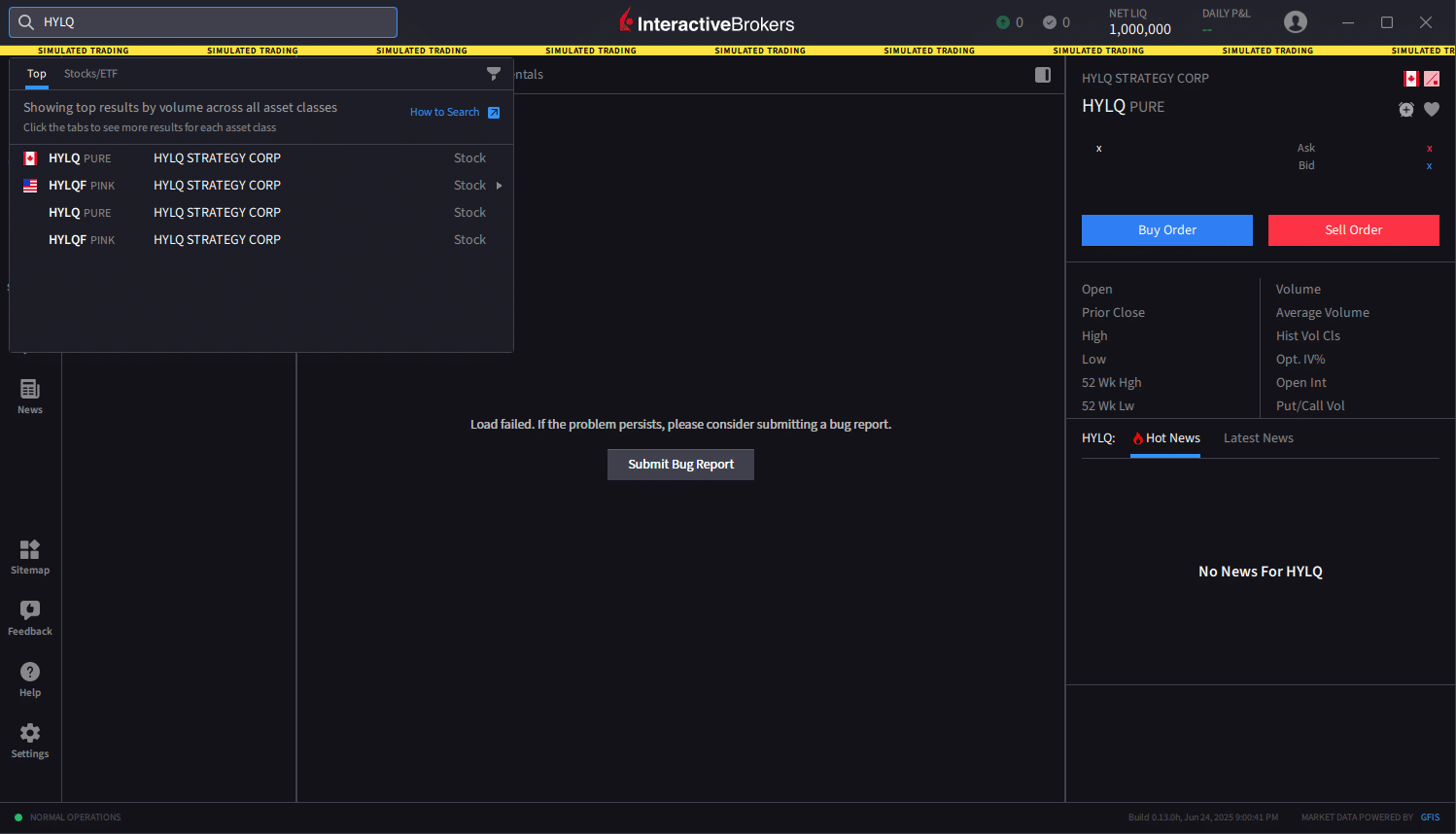Image resolution: width=1456 pixels, height=834 pixels.
Task: Click the 52 Wk Hgh field label
Action: (x=1112, y=383)
